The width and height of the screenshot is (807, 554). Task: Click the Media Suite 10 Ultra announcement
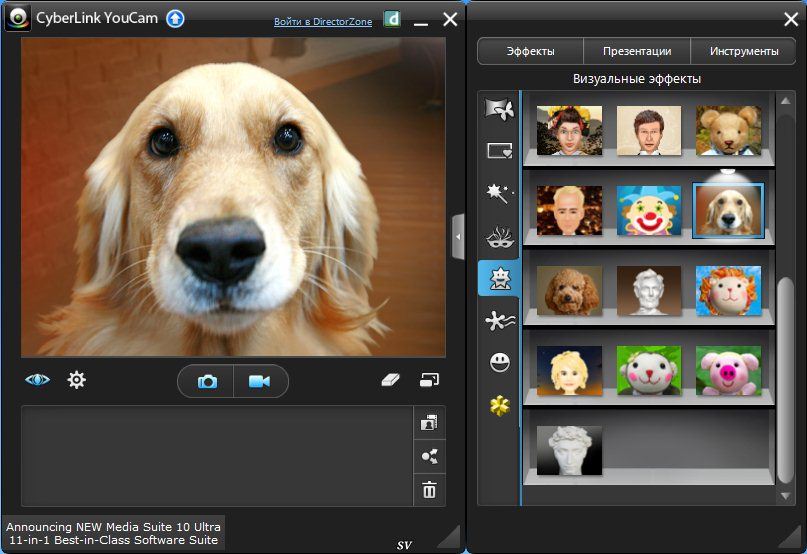[113, 532]
